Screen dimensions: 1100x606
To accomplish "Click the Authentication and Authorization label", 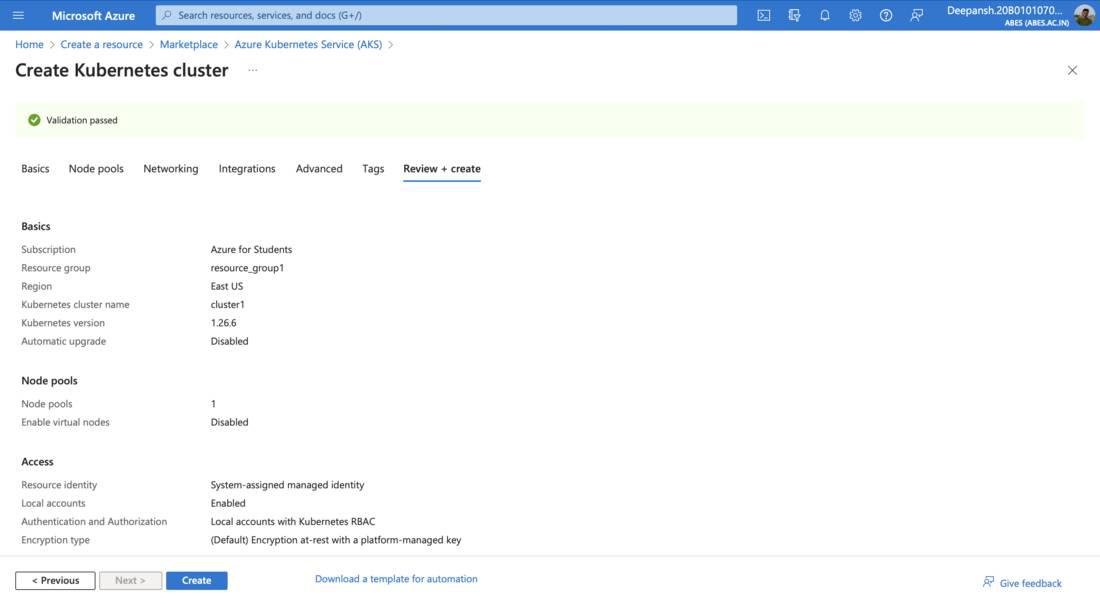I will (x=94, y=521).
